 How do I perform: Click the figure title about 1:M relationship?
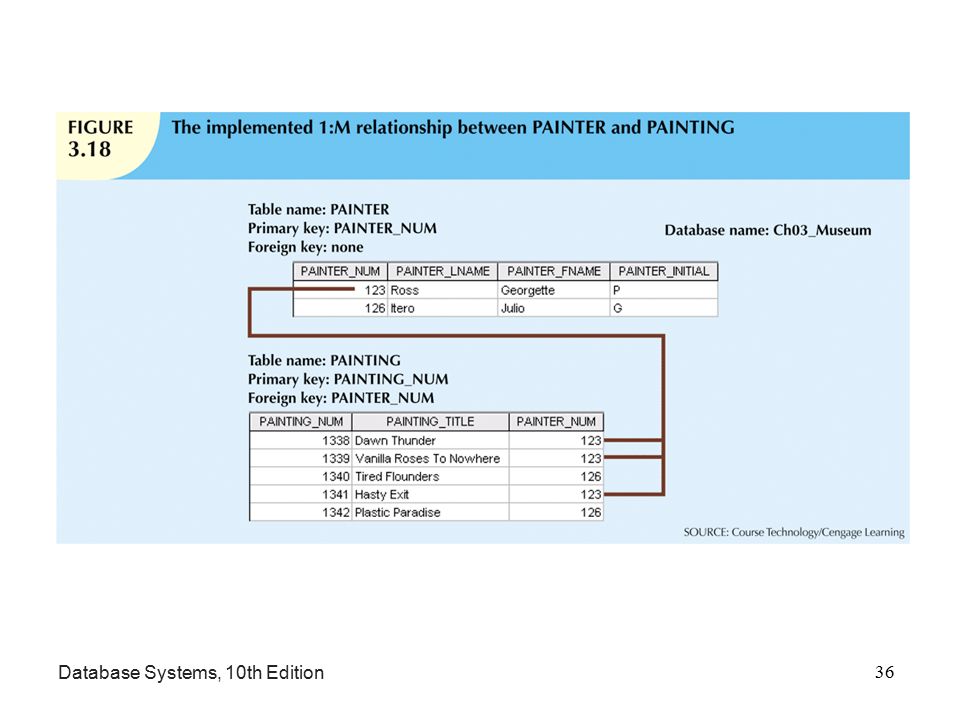point(453,127)
